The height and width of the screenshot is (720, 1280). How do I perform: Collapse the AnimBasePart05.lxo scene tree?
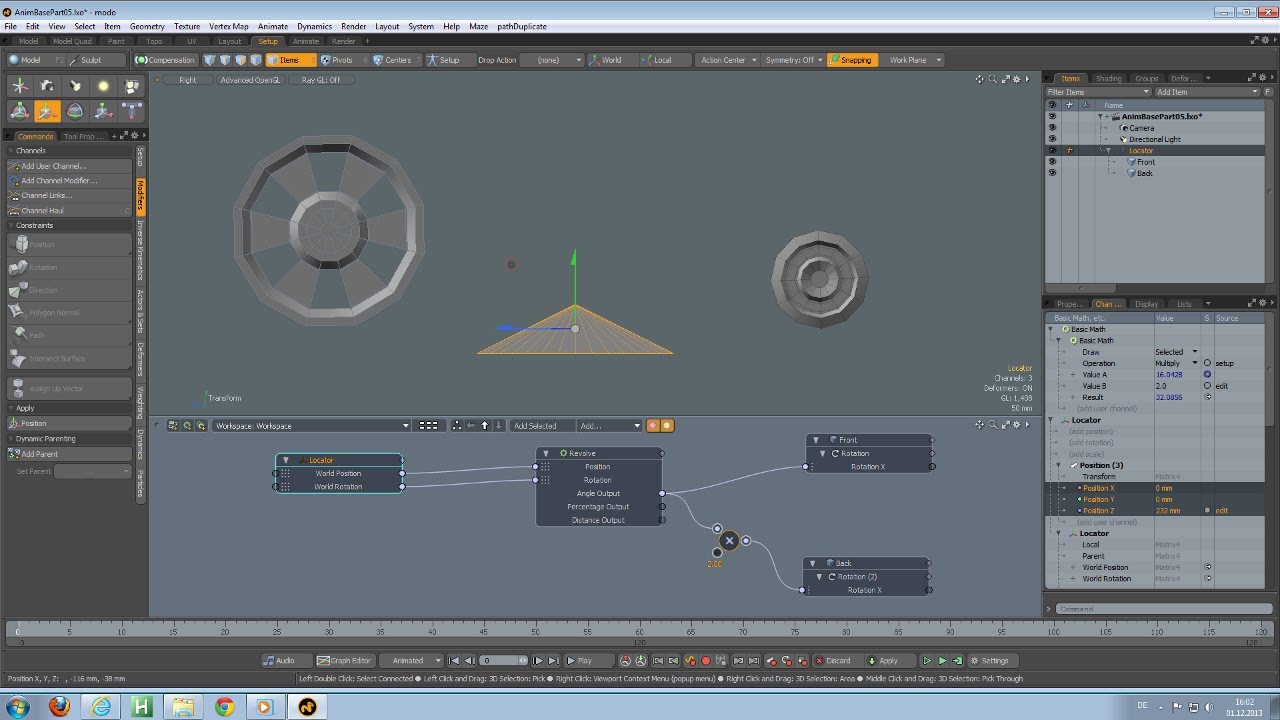coord(1100,117)
